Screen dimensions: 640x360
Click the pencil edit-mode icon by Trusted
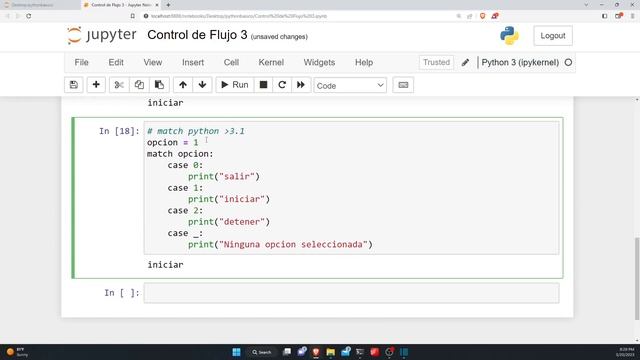pyautogui.click(x=465, y=62)
